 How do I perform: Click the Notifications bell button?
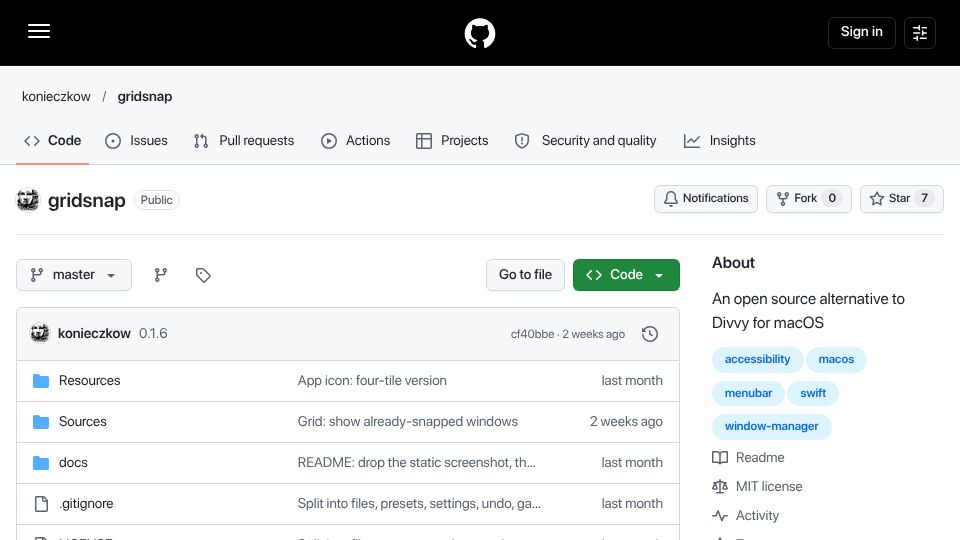click(706, 198)
